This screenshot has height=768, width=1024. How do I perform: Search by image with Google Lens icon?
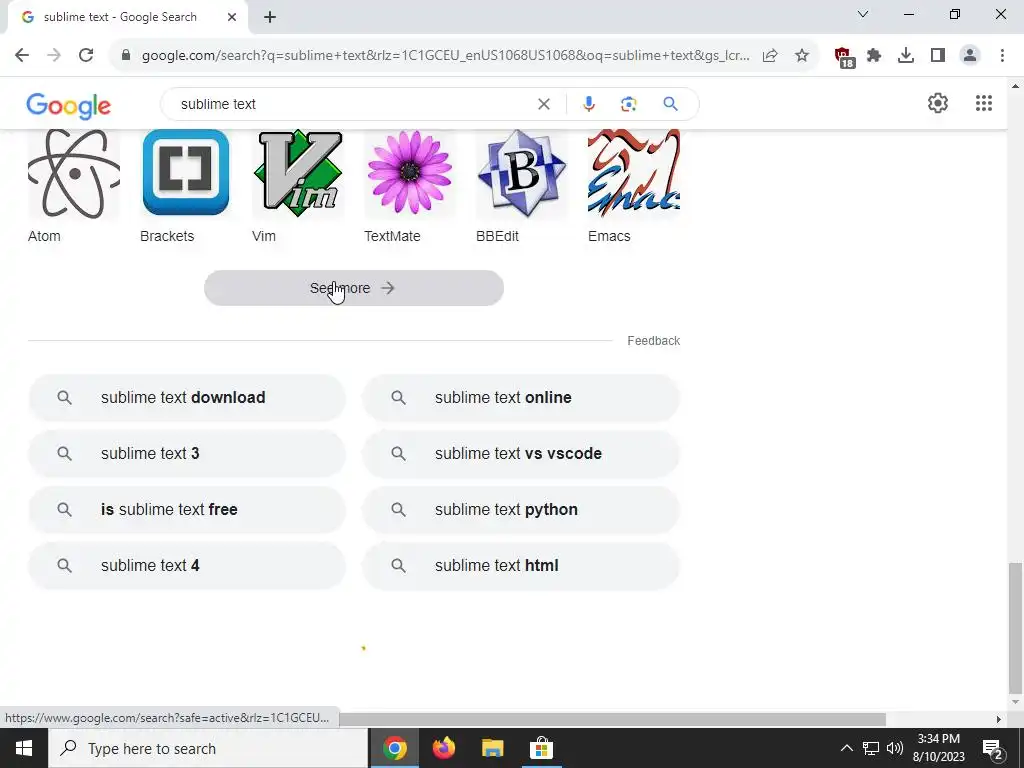(x=628, y=104)
